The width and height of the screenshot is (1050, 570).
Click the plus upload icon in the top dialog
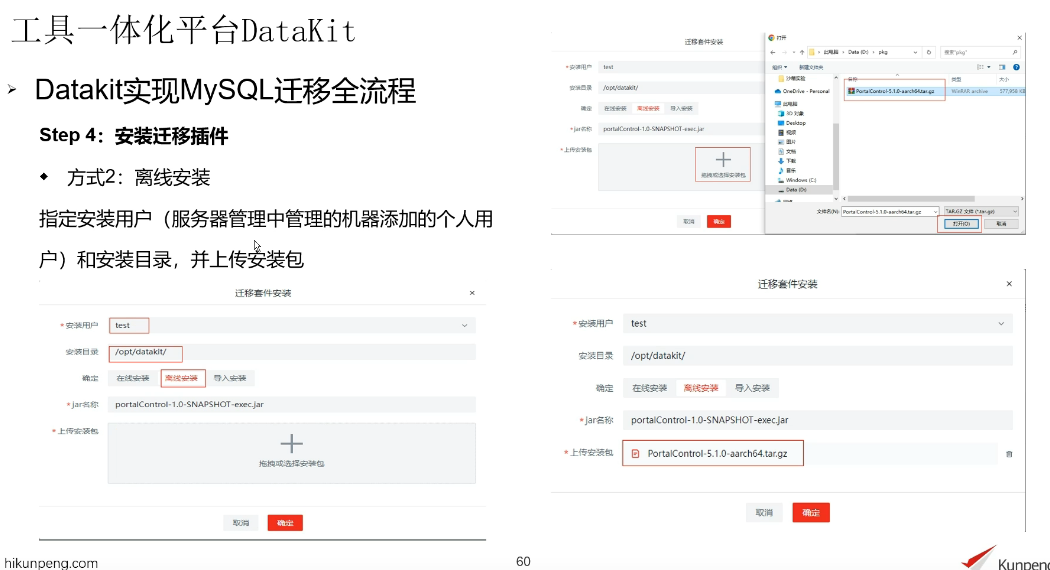[723, 159]
